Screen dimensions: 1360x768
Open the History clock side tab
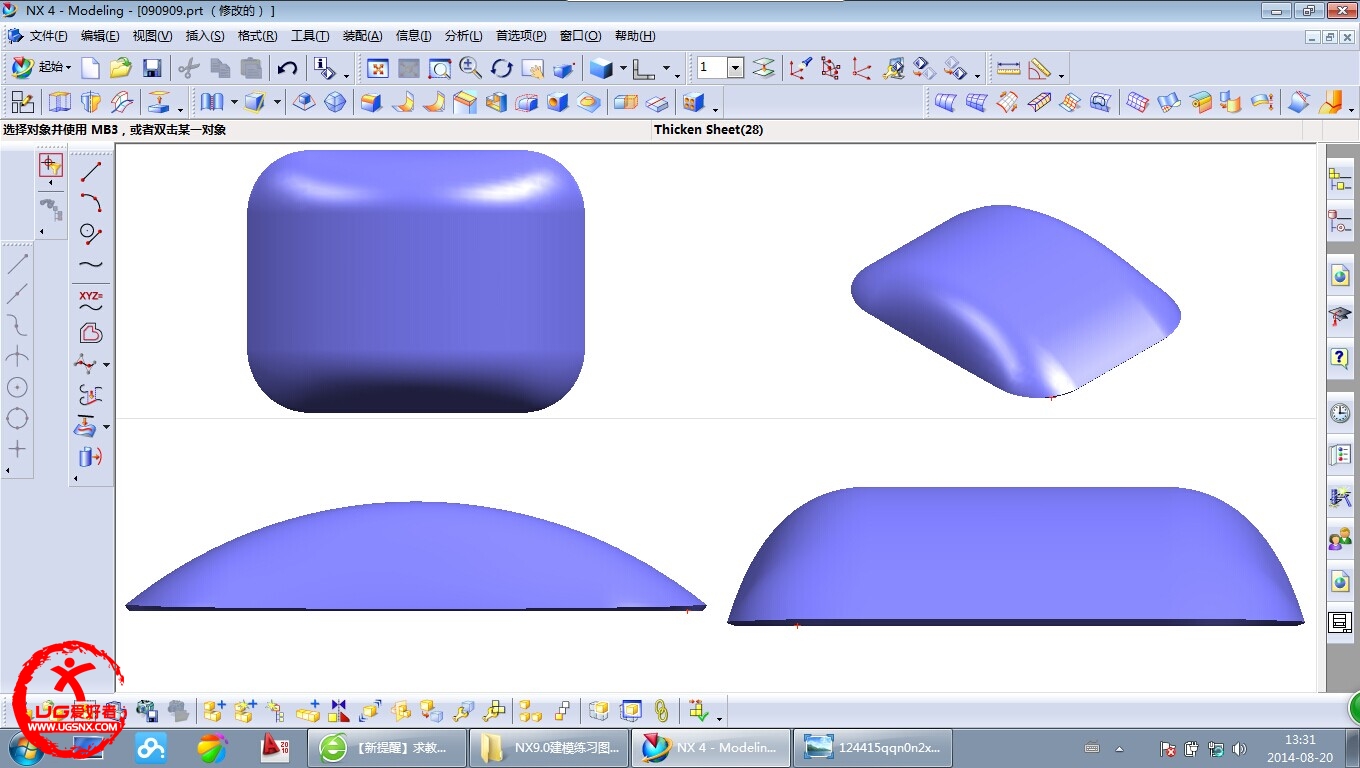[x=1340, y=413]
